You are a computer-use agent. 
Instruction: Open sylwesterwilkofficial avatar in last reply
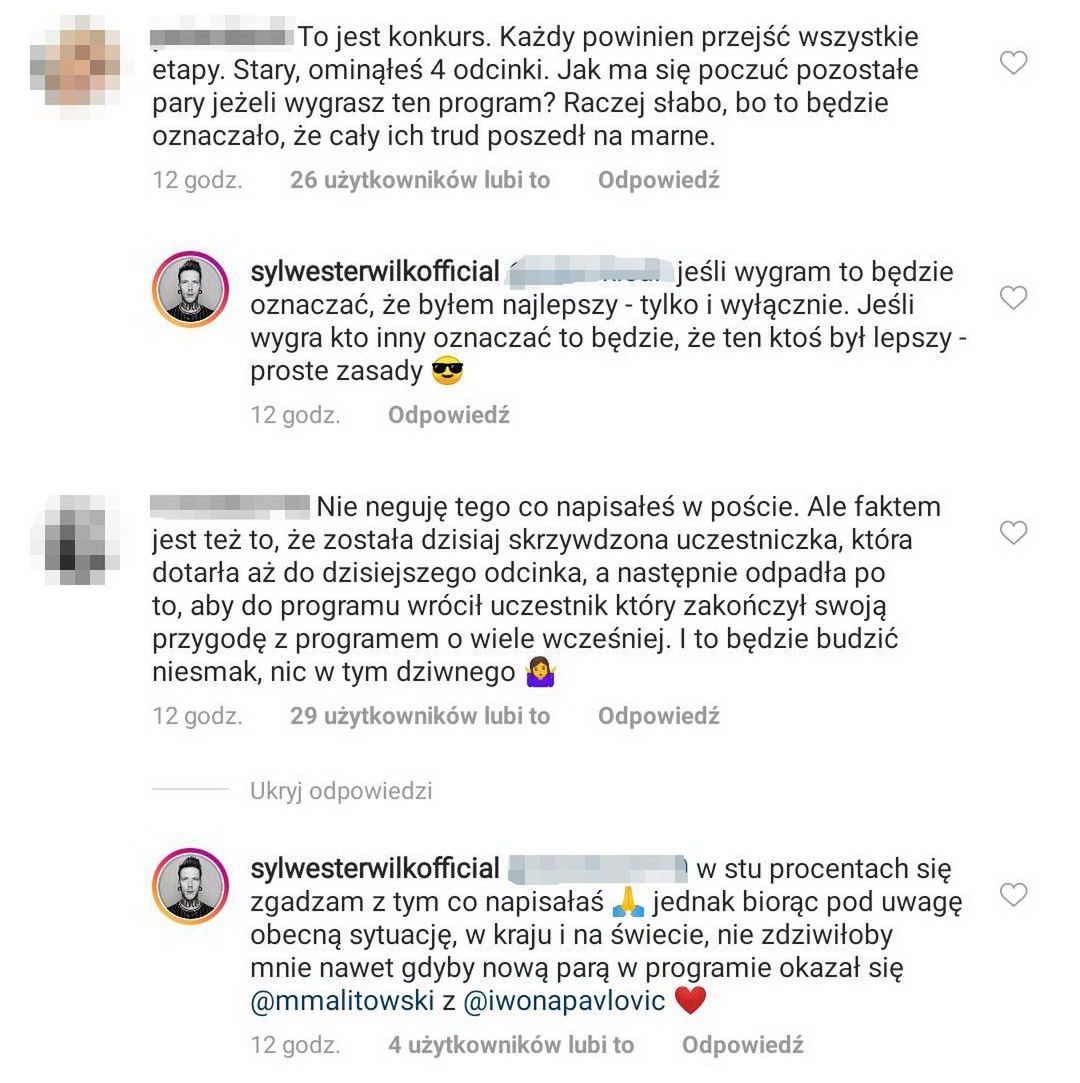coord(190,886)
